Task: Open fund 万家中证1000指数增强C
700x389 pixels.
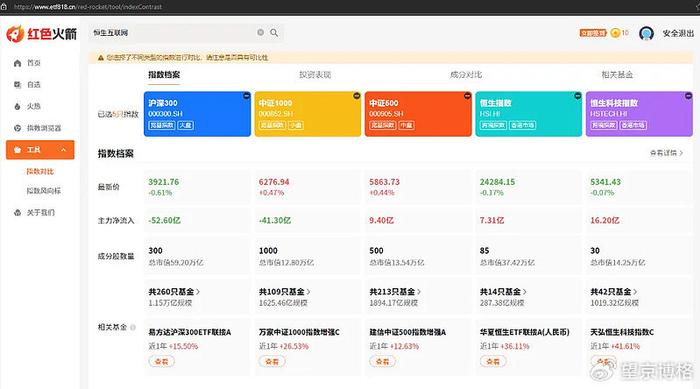Action: pos(299,332)
